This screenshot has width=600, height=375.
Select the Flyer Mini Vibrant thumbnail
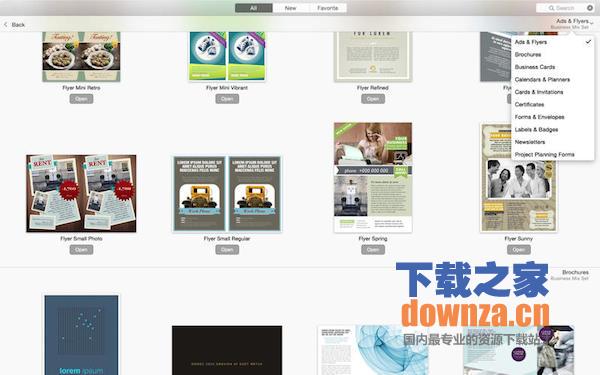coord(227,56)
